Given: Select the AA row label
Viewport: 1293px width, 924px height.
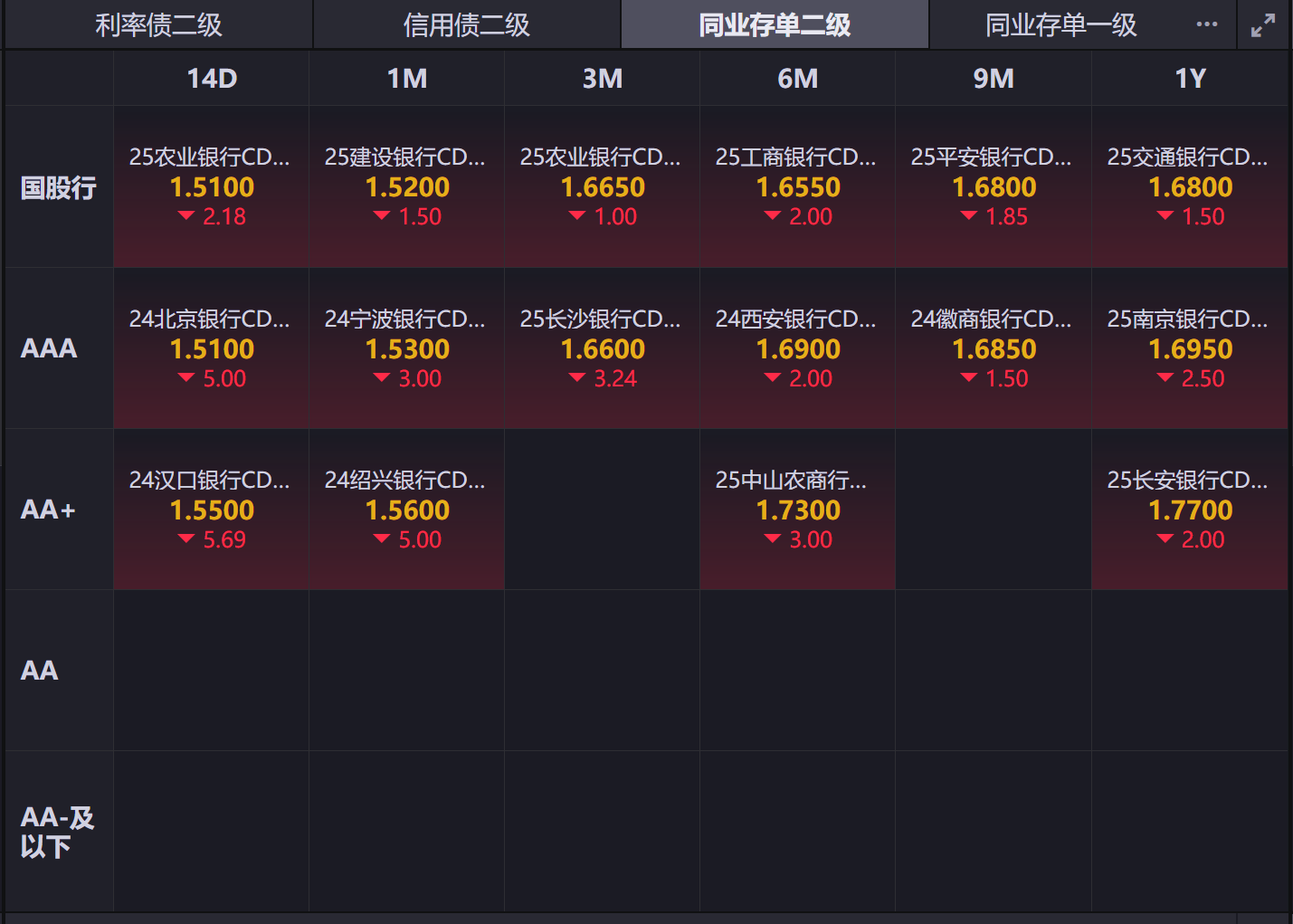Looking at the screenshot, I should (x=59, y=671).
